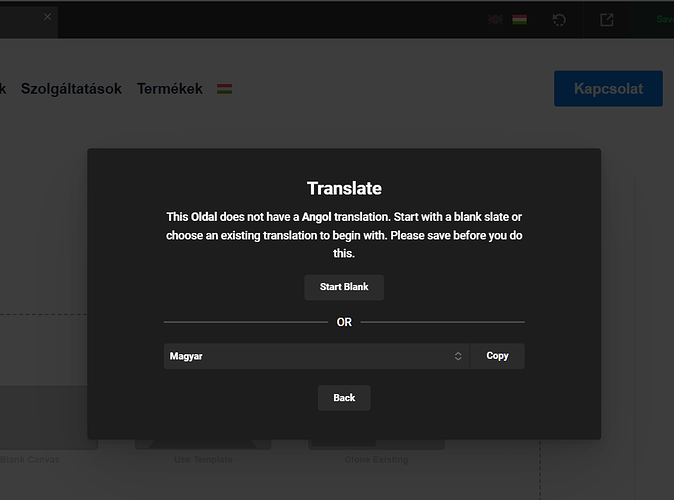
Task: Go Back from the Translate dialog
Action: (344, 398)
